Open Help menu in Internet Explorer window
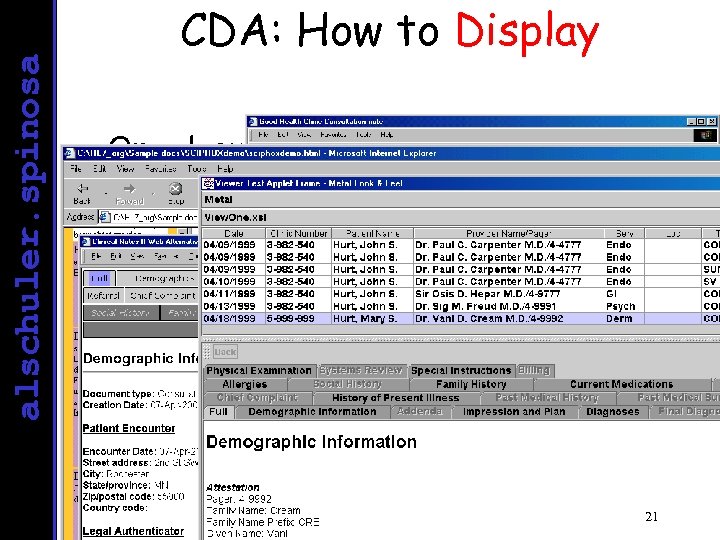The image size is (720, 540). 225,169
